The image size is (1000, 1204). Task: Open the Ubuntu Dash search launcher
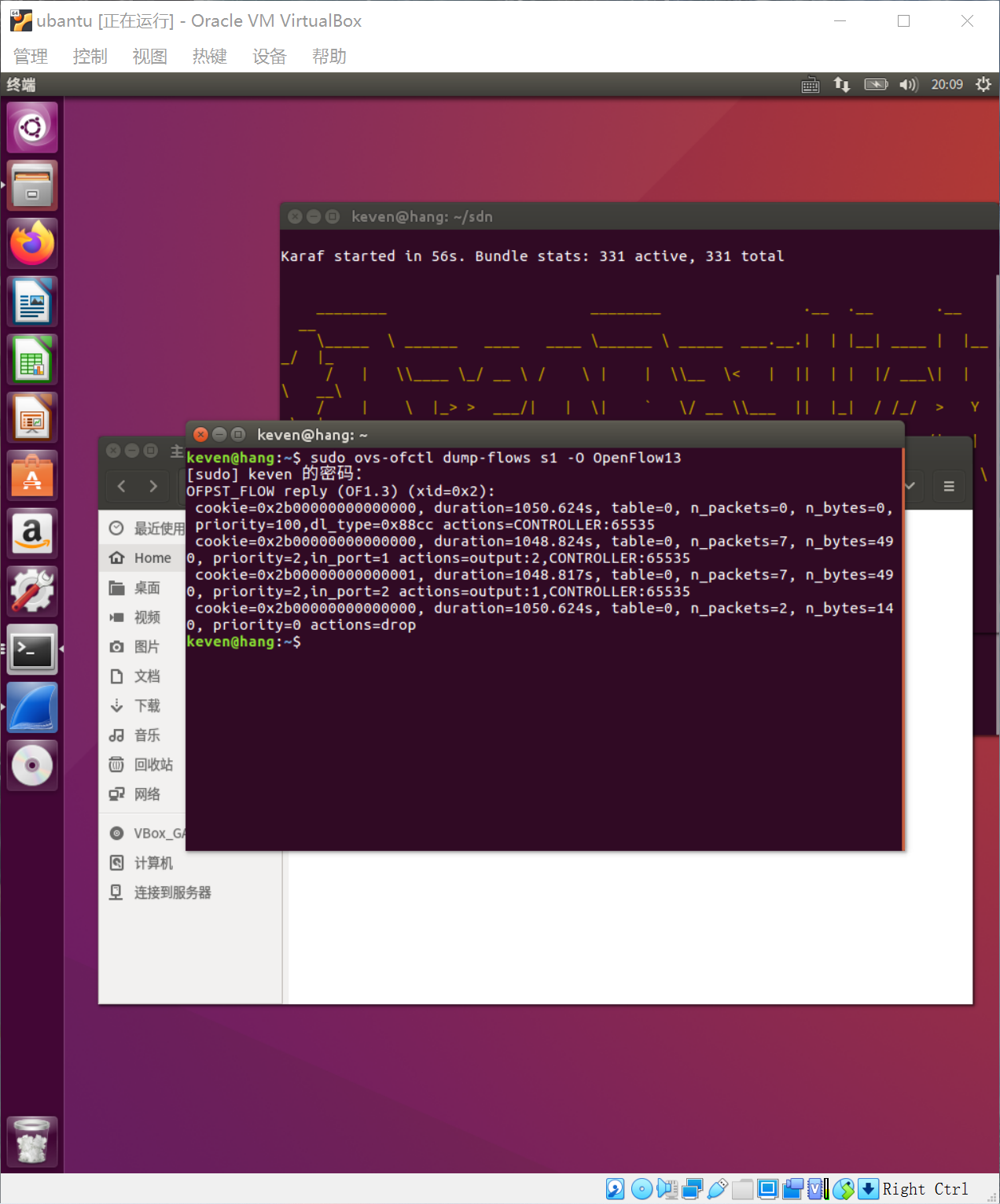(32, 127)
